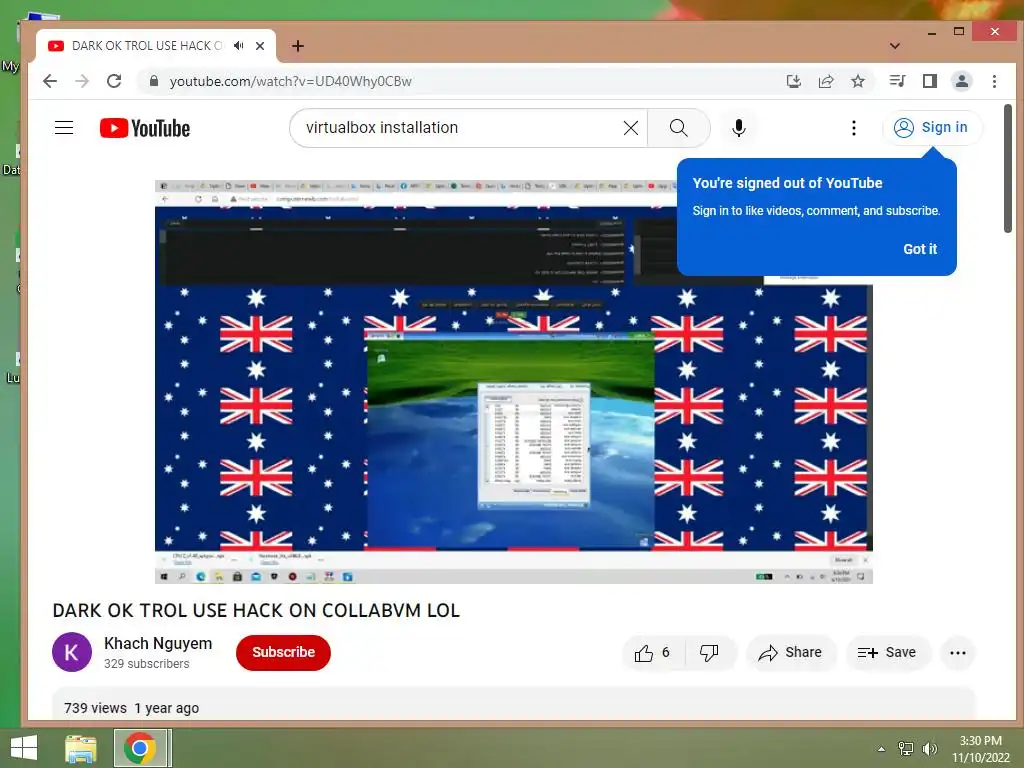Save the video to a playlist
This screenshot has width=1024, height=768.
pyautogui.click(x=887, y=652)
